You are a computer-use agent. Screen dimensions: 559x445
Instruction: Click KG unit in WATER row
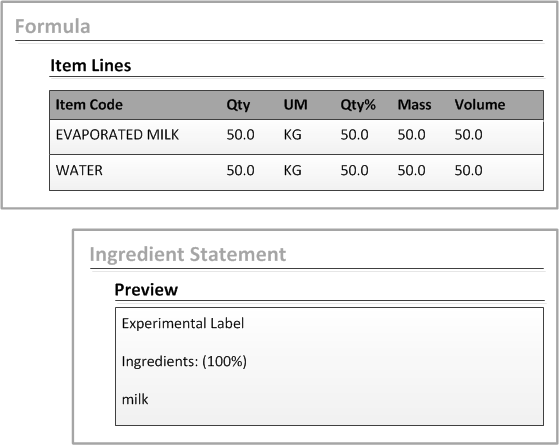click(x=293, y=170)
